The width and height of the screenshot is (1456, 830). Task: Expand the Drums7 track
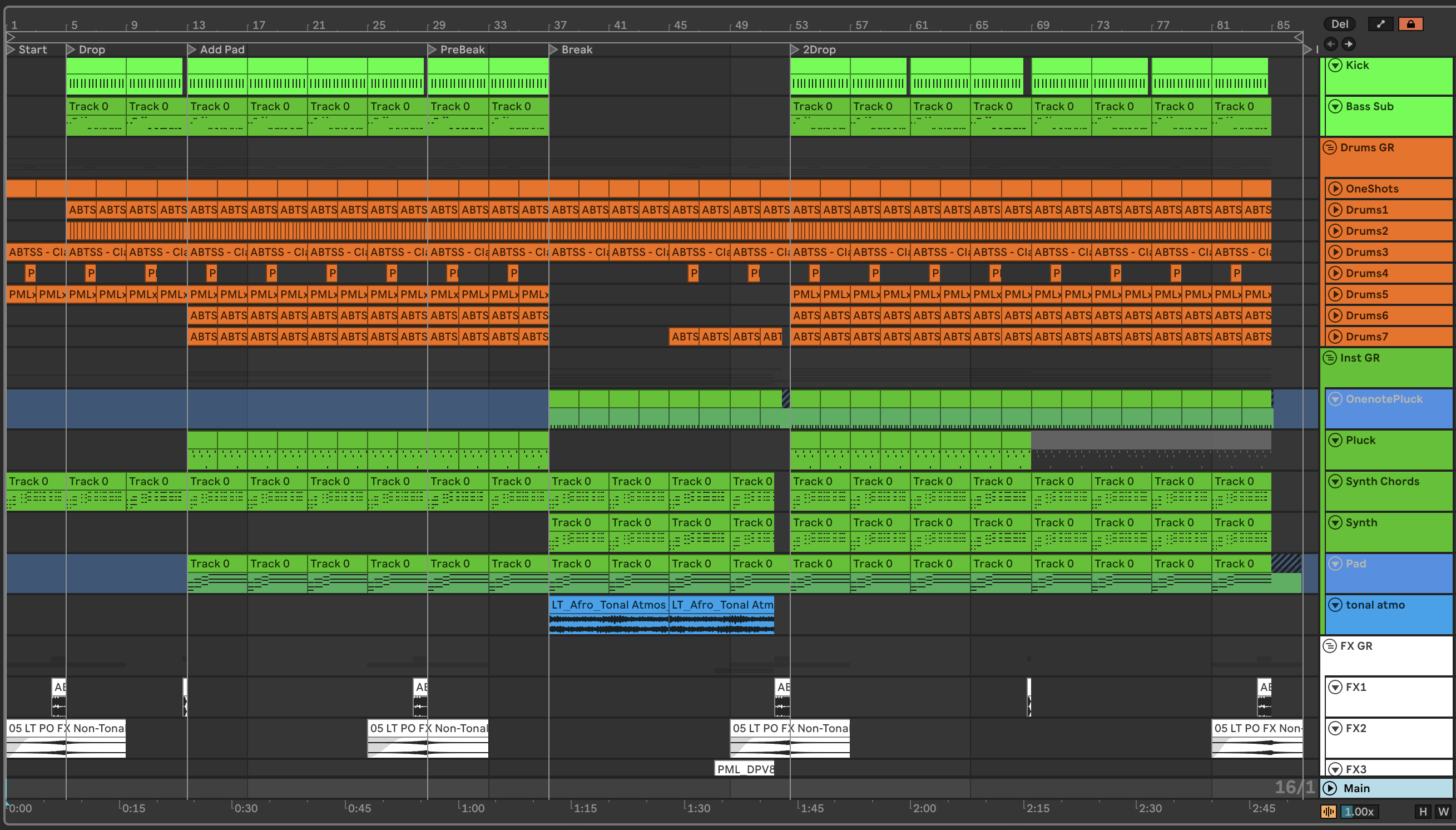point(1335,337)
